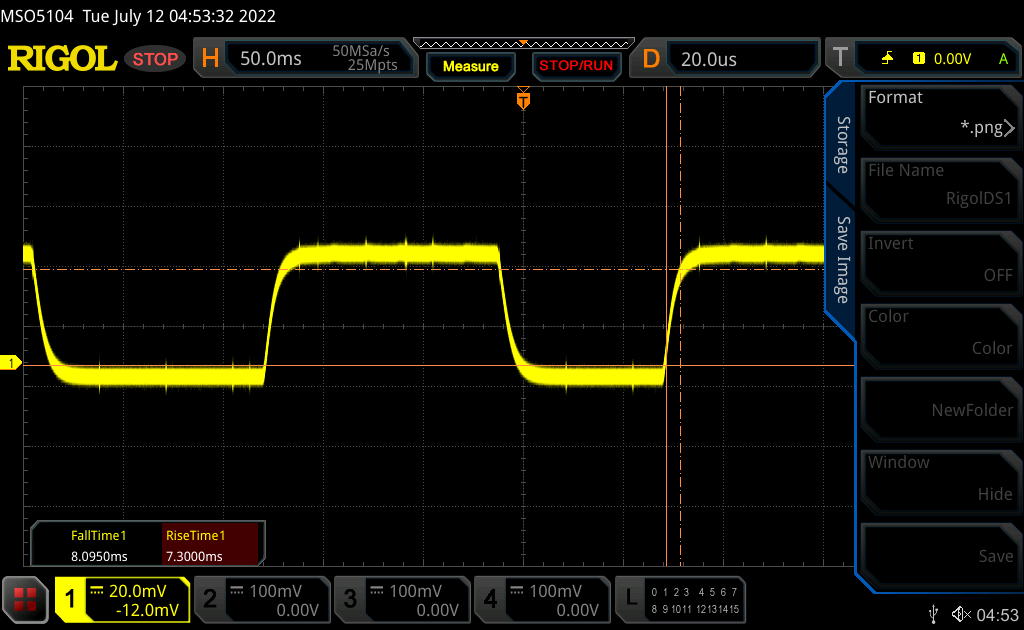This screenshot has width=1024, height=630.
Task: Open the trigger T settings icon
Action: pyautogui.click(x=840, y=59)
